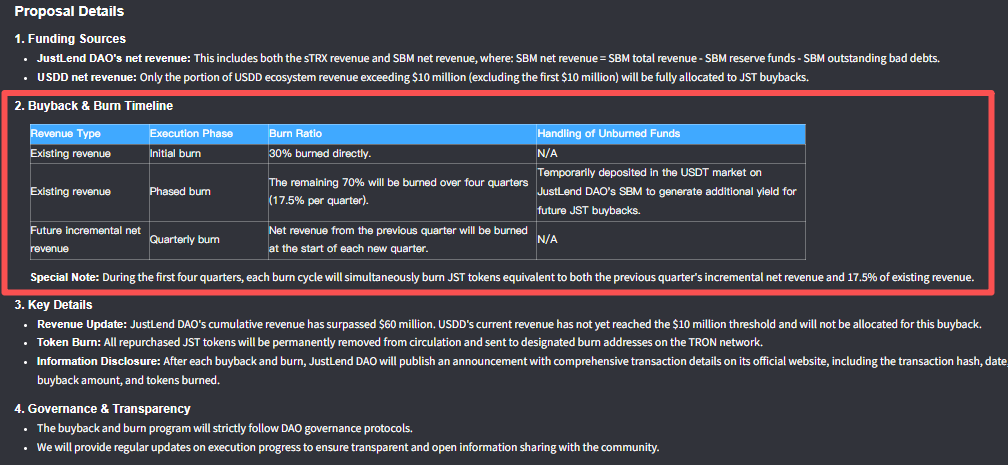Screen dimensions: 1008x465
Task: Select the Burn Ratio column header
Action: pyautogui.click(x=296, y=133)
